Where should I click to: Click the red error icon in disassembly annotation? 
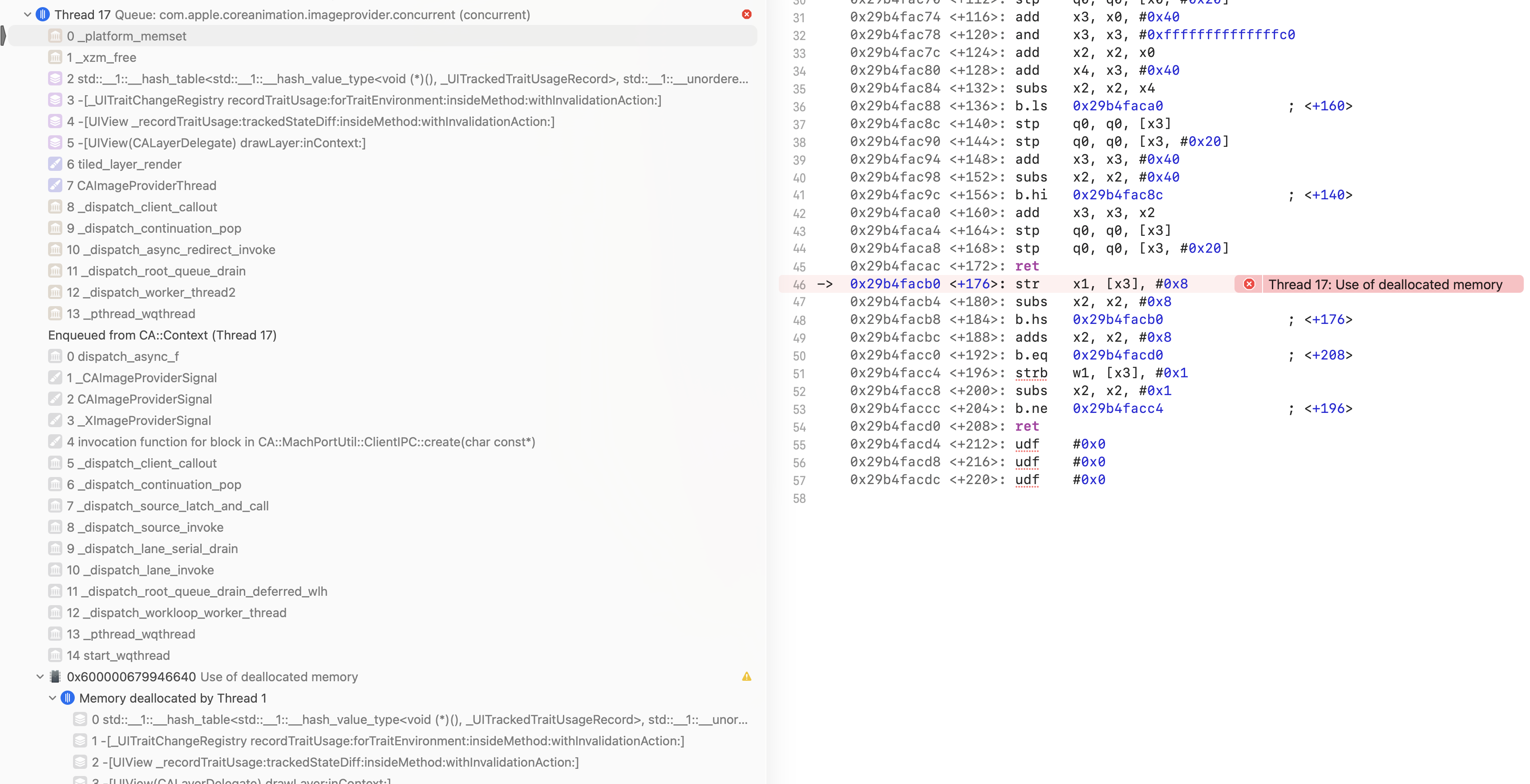pyautogui.click(x=1249, y=284)
